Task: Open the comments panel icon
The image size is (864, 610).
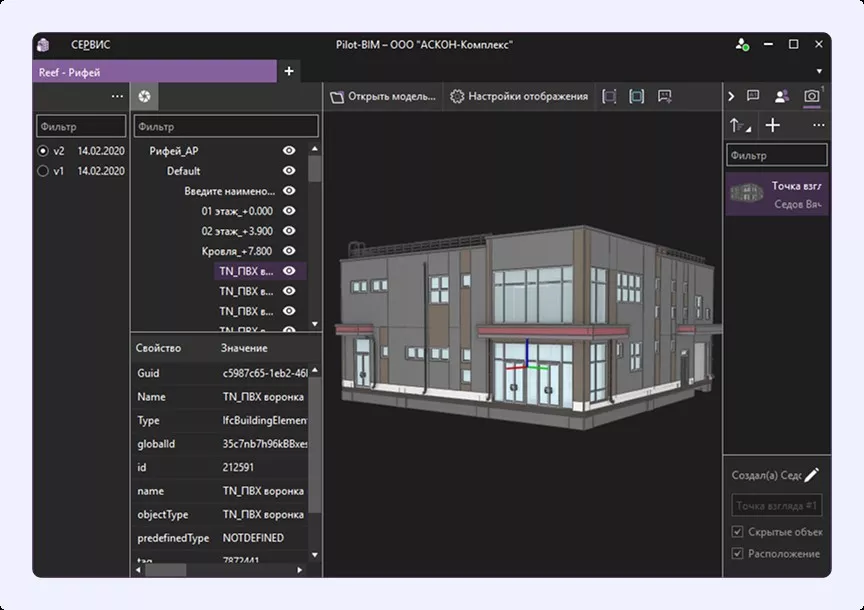Action: [x=754, y=96]
